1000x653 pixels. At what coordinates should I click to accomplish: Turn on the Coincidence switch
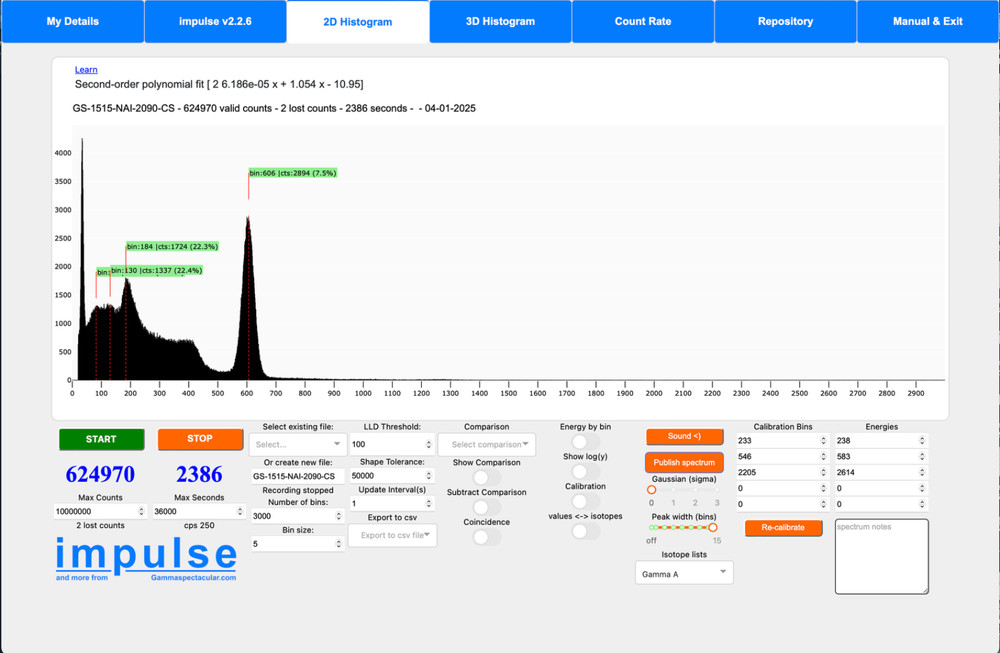point(486,537)
